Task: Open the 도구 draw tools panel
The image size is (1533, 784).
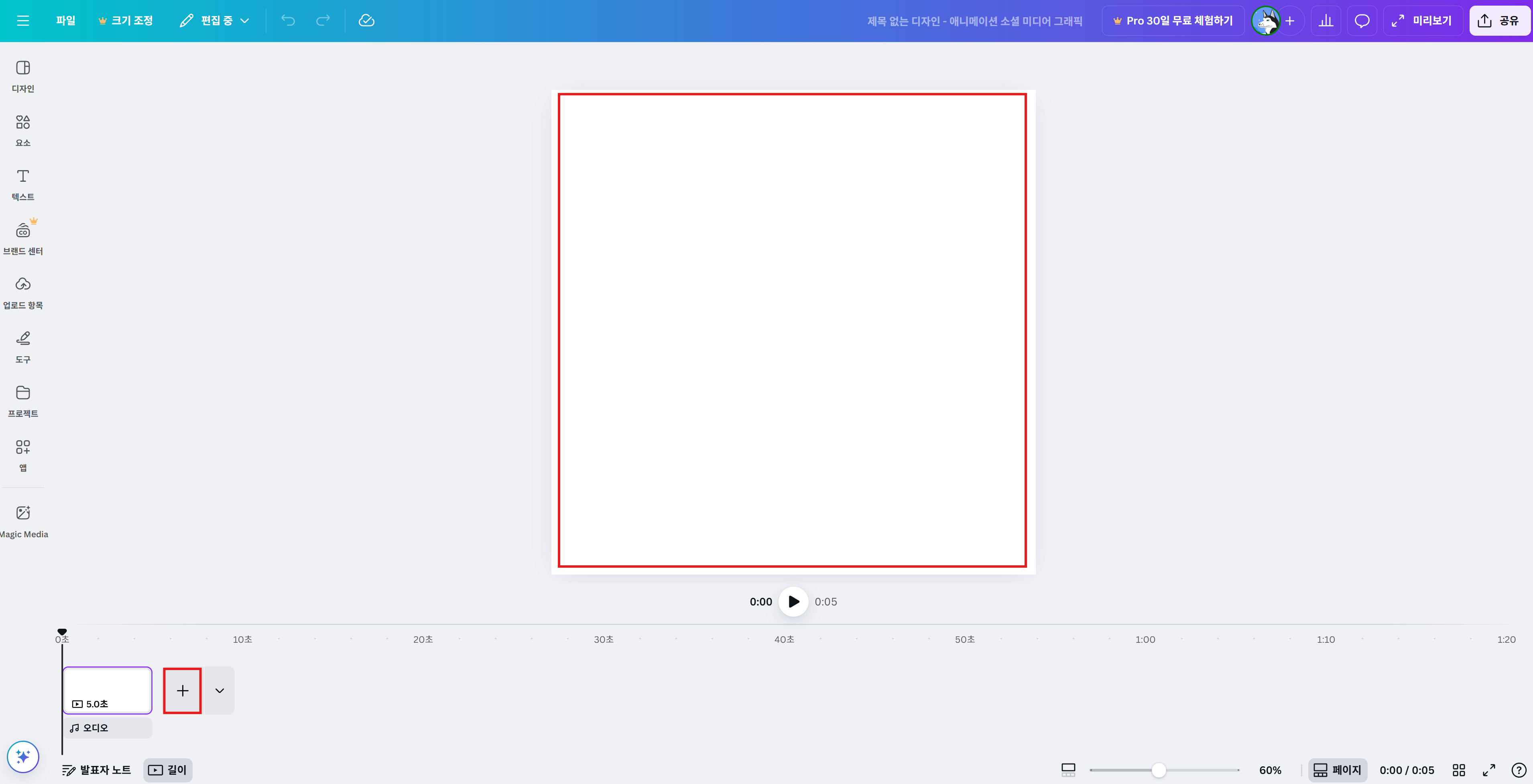Action: 23,347
